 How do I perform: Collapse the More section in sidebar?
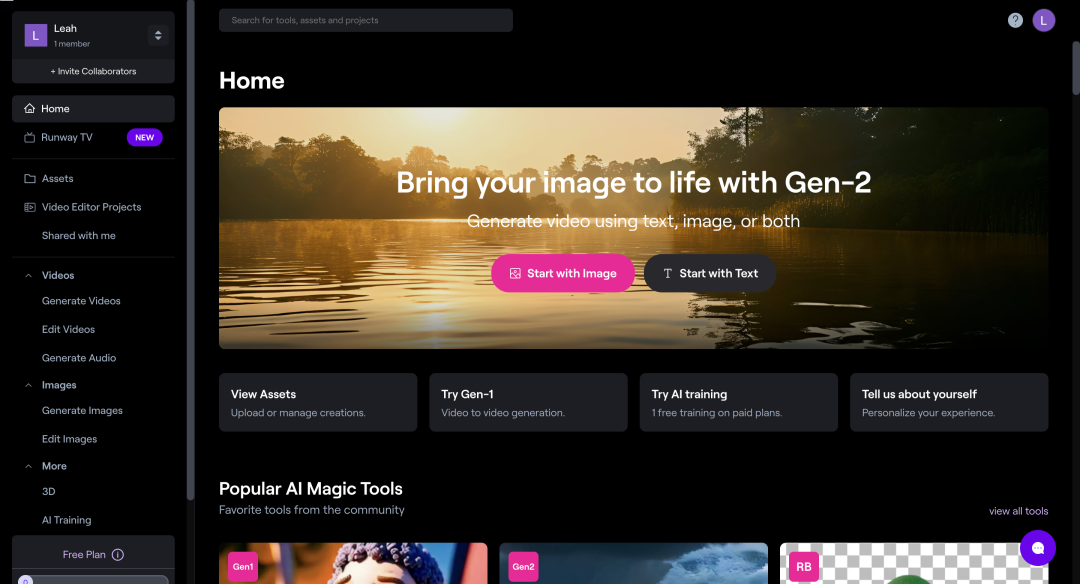tap(28, 466)
